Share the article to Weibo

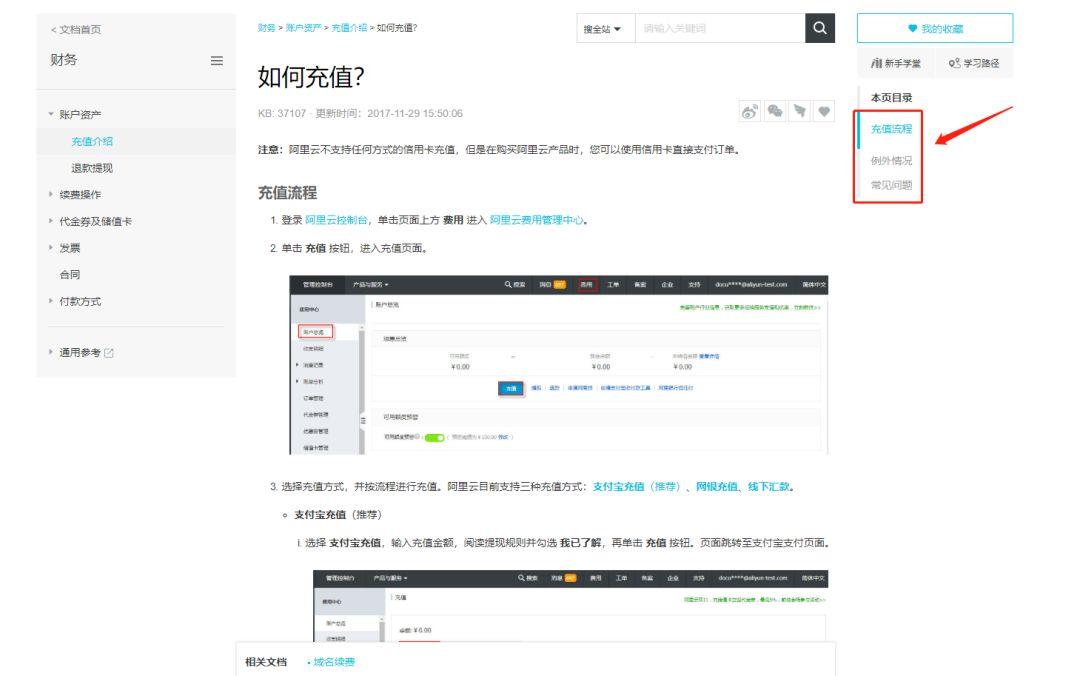pyautogui.click(x=750, y=111)
